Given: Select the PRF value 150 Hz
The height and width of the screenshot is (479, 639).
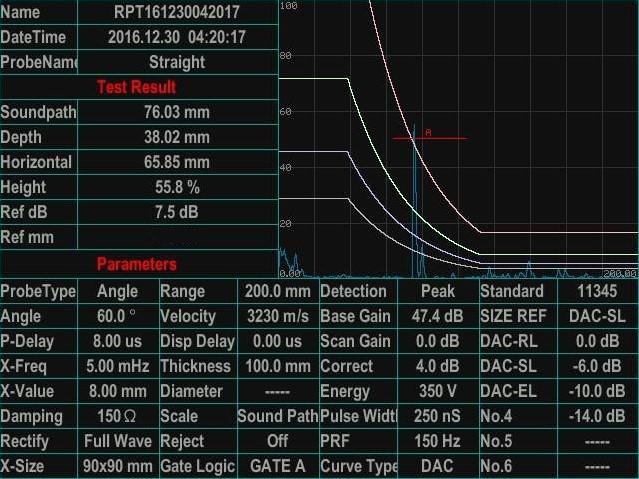Looking at the screenshot, I should (437, 441).
